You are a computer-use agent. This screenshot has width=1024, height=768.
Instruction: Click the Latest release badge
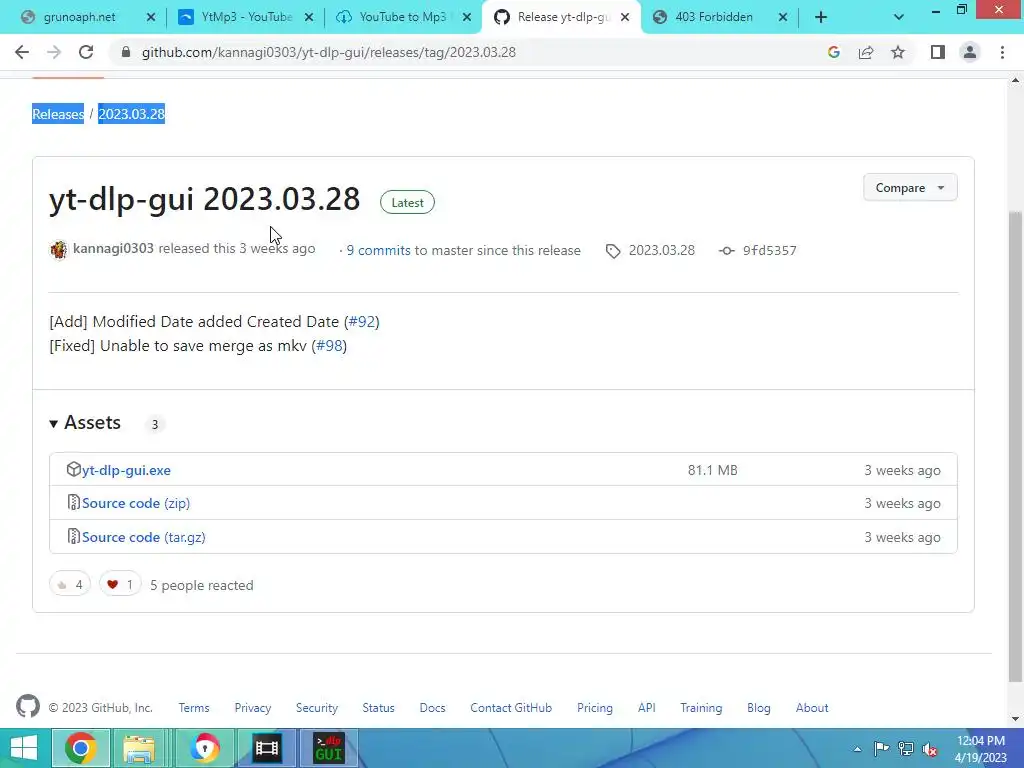pyautogui.click(x=408, y=202)
